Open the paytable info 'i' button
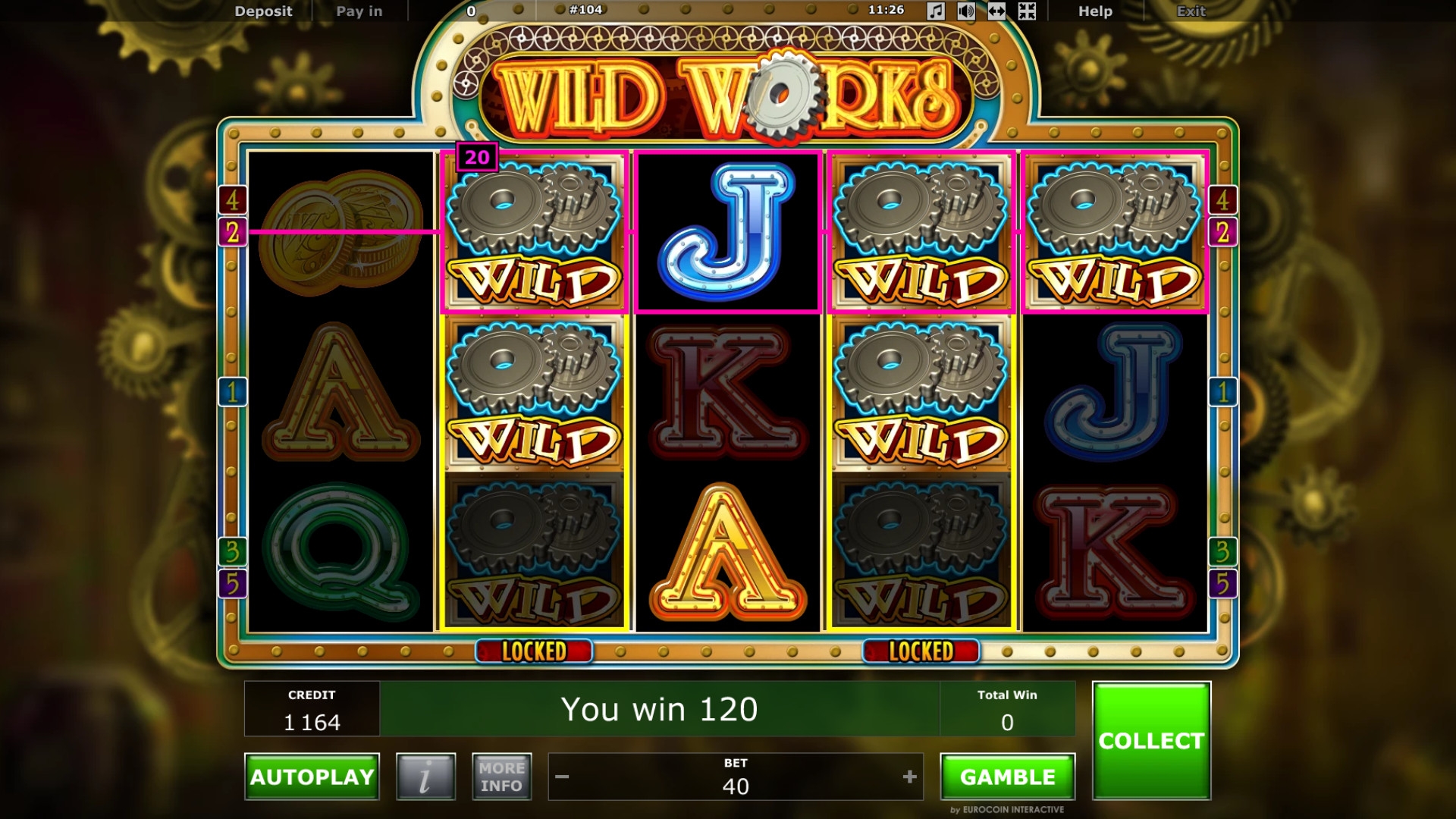 click(425, 777)
